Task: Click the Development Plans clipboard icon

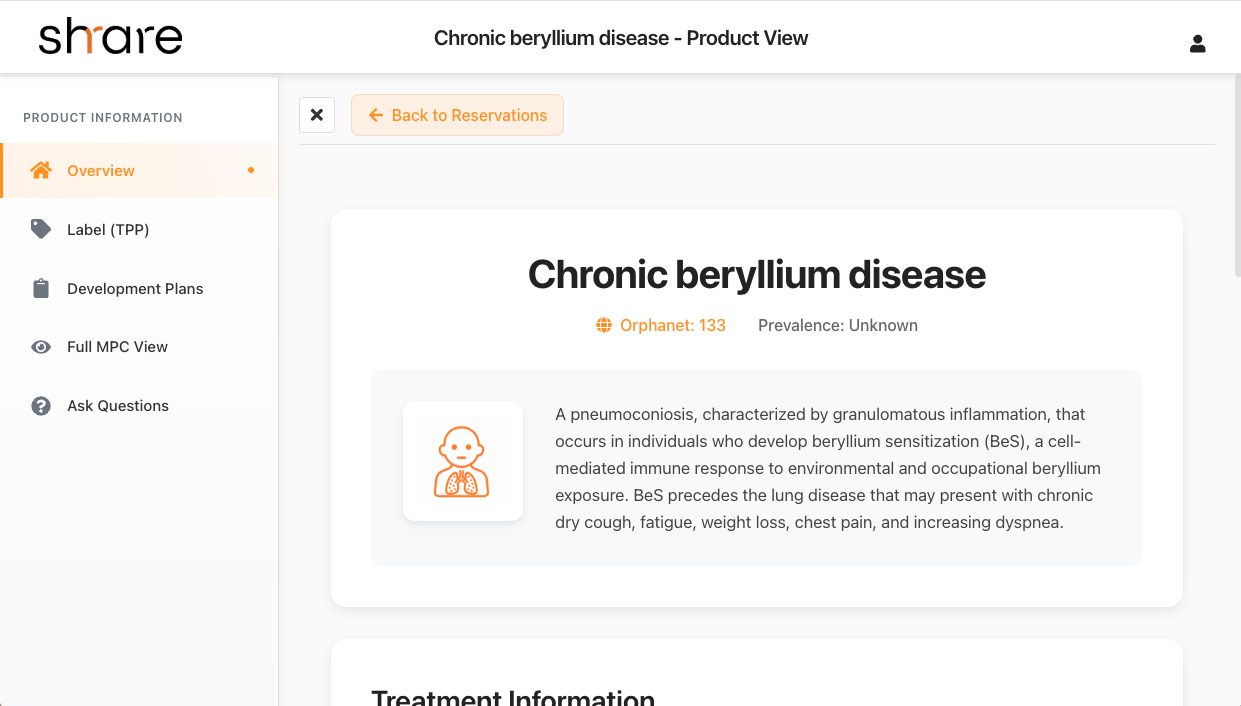Action: coord(41,288)
